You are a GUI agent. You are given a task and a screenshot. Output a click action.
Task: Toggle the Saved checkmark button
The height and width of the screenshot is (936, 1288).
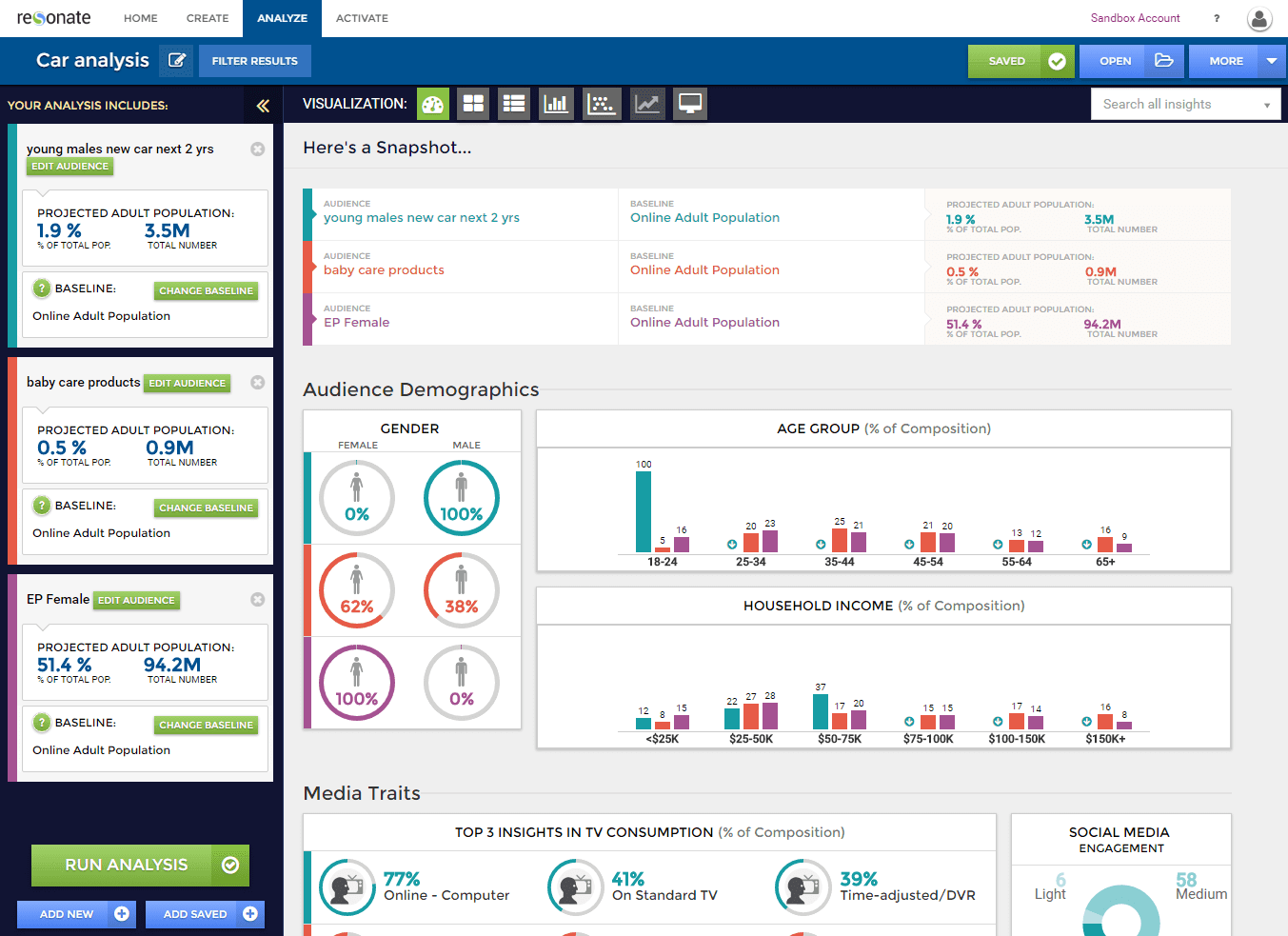(x=1057, y=61)
